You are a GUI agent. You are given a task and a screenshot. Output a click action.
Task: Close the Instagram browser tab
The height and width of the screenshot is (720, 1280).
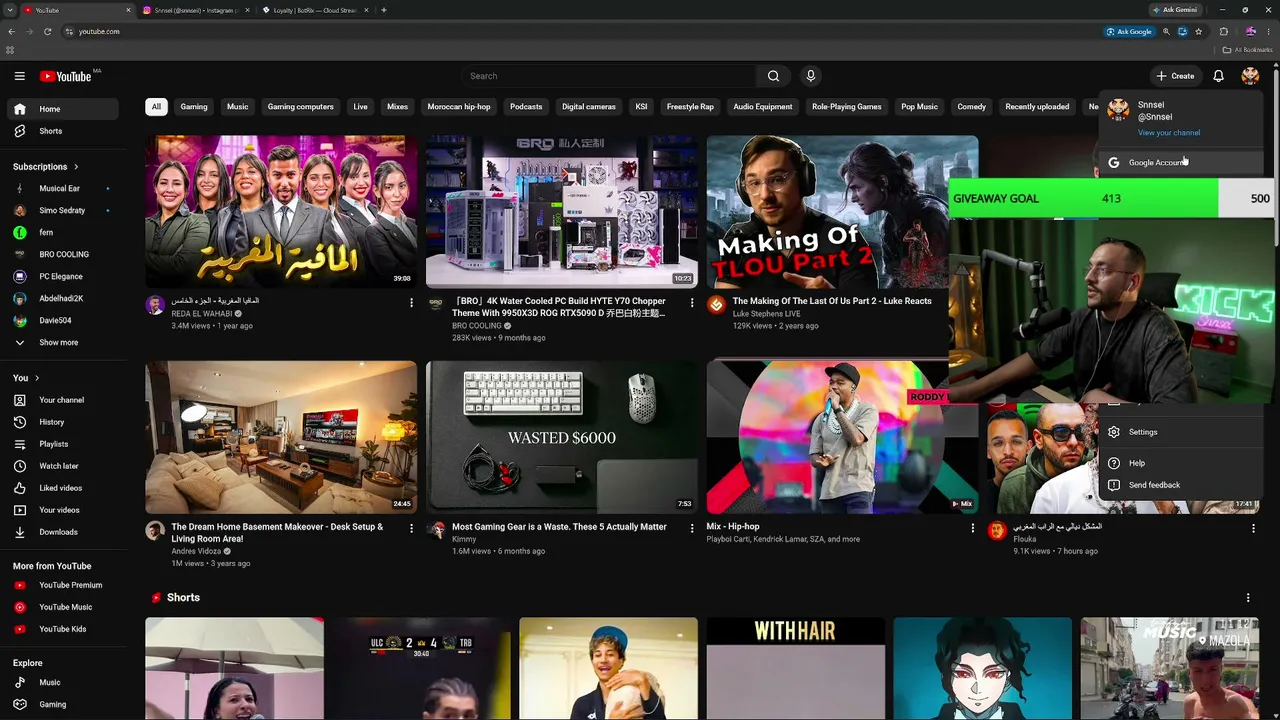click(x=246, y=10)
